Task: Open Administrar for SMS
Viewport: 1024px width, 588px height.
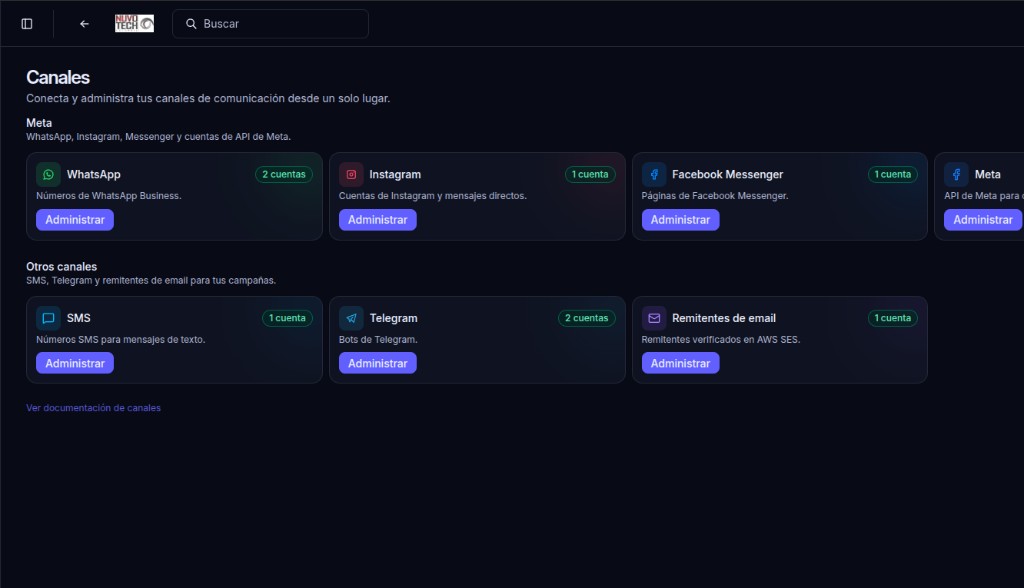Action: [75, 363]
